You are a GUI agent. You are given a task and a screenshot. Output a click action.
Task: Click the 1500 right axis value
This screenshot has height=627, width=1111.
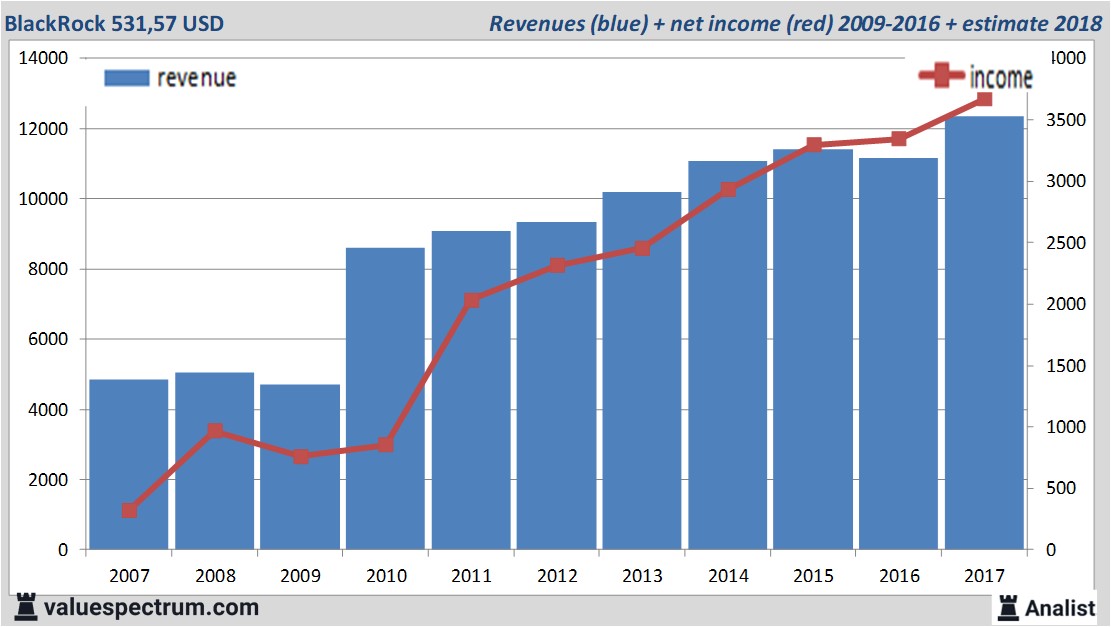click(x=1066, y=366)
